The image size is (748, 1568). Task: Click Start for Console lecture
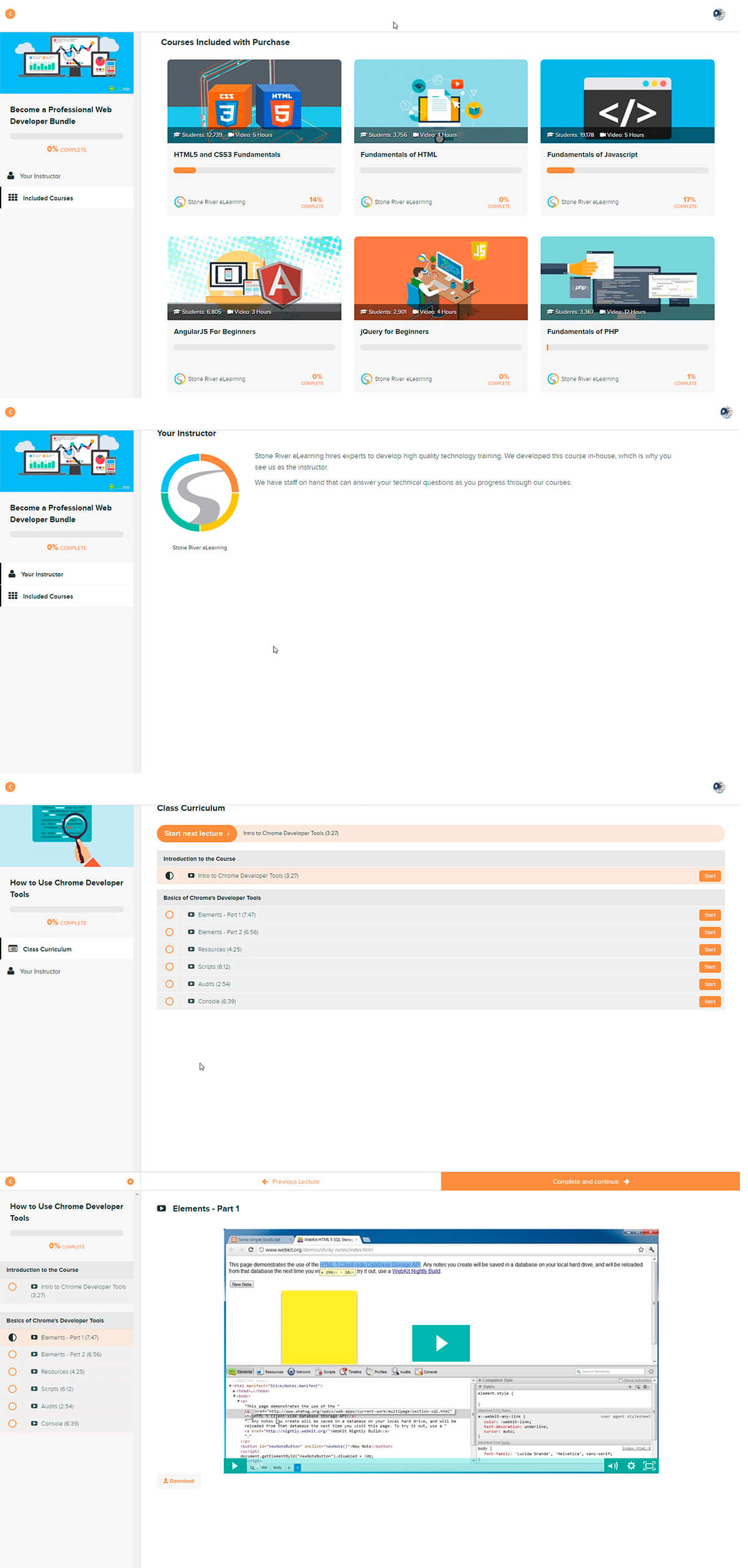pos(710,1002)
